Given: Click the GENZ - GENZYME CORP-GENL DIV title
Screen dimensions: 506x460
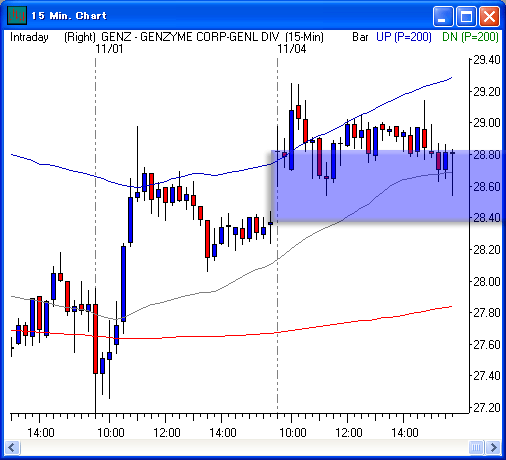Looking at the screenshot, I should pyautogui.click(x=190, y=37).
